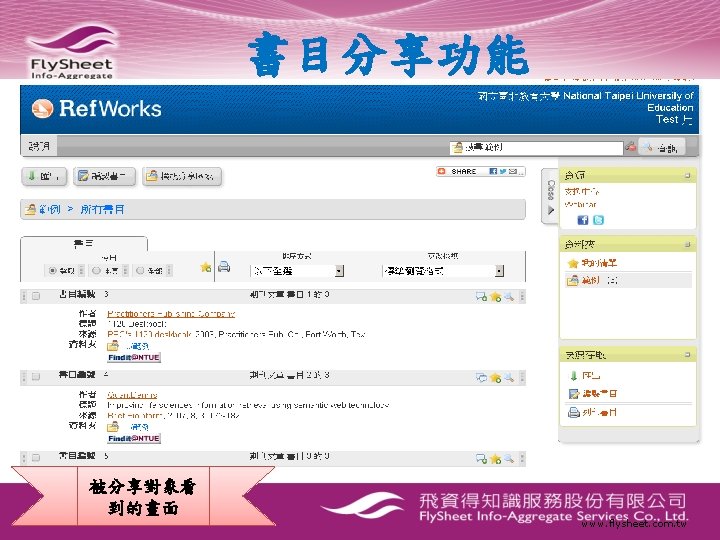Open the sort-order dropdown
The image size is (720, 540).
[x=297, y=271]
